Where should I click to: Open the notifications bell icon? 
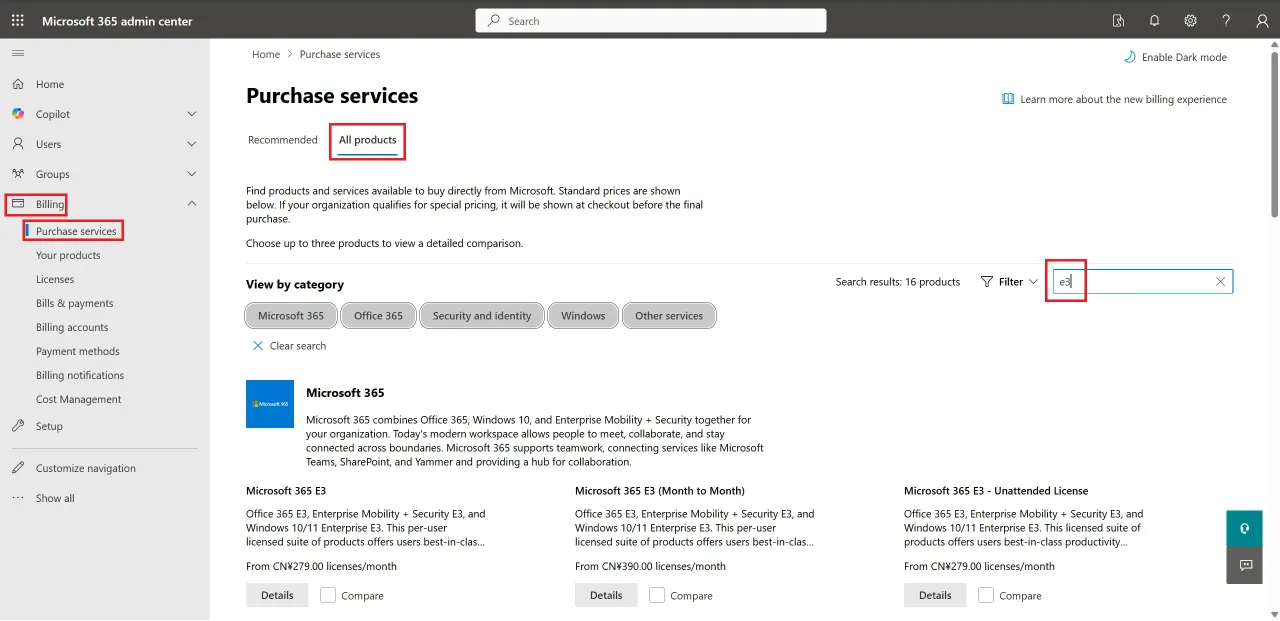point(1155,21)
